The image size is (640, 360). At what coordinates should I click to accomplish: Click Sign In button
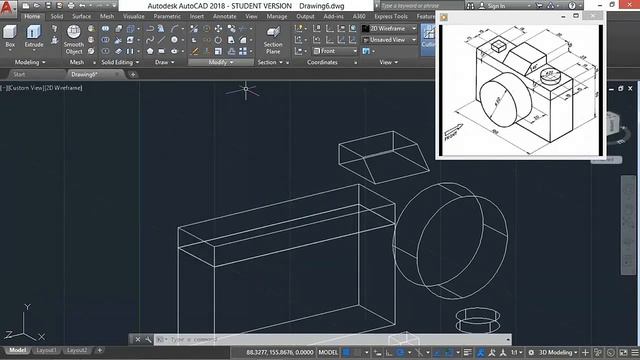click(492, 6)
